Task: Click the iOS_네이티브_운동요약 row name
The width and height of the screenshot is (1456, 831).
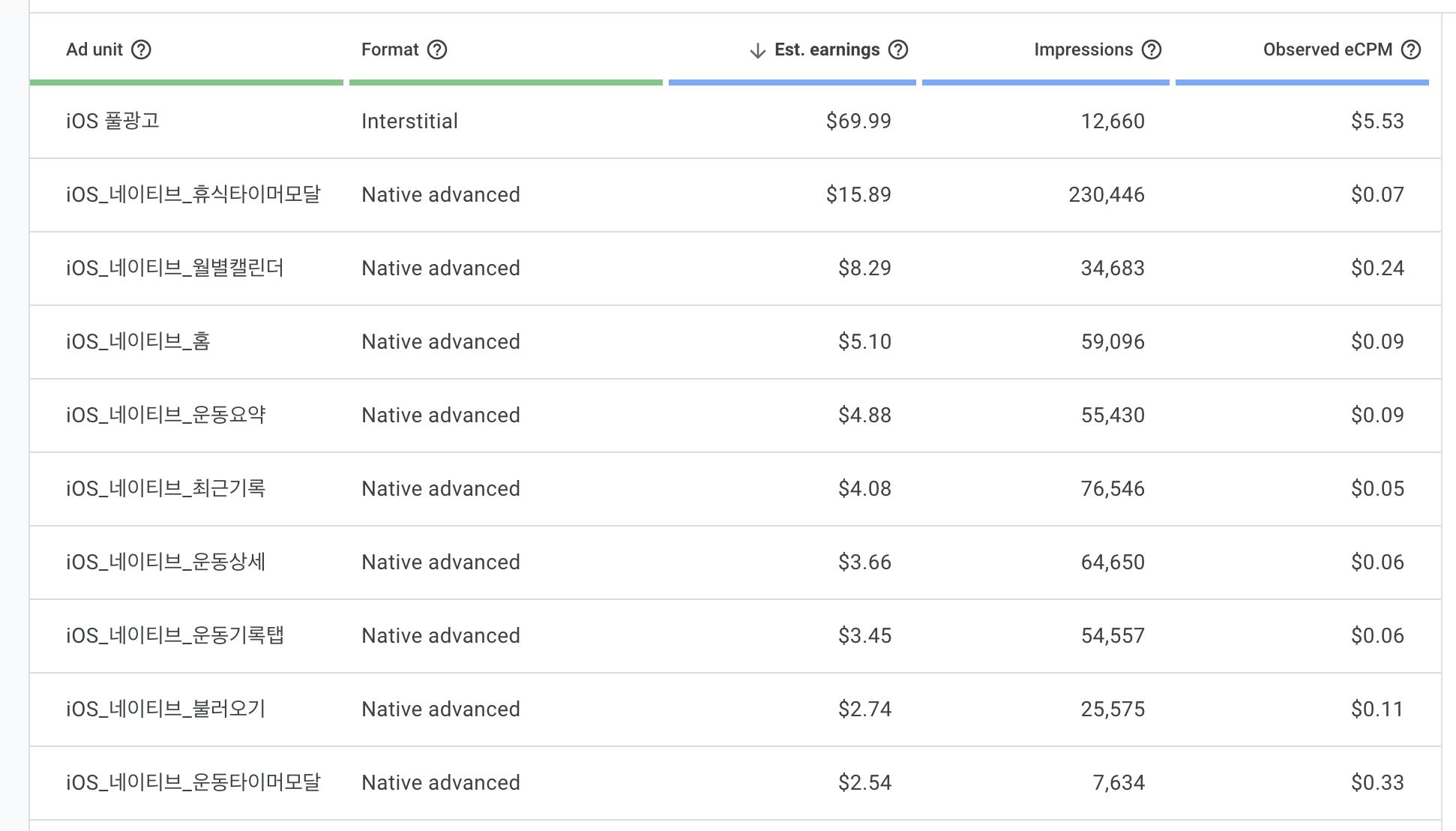Action: pos(166,415)
